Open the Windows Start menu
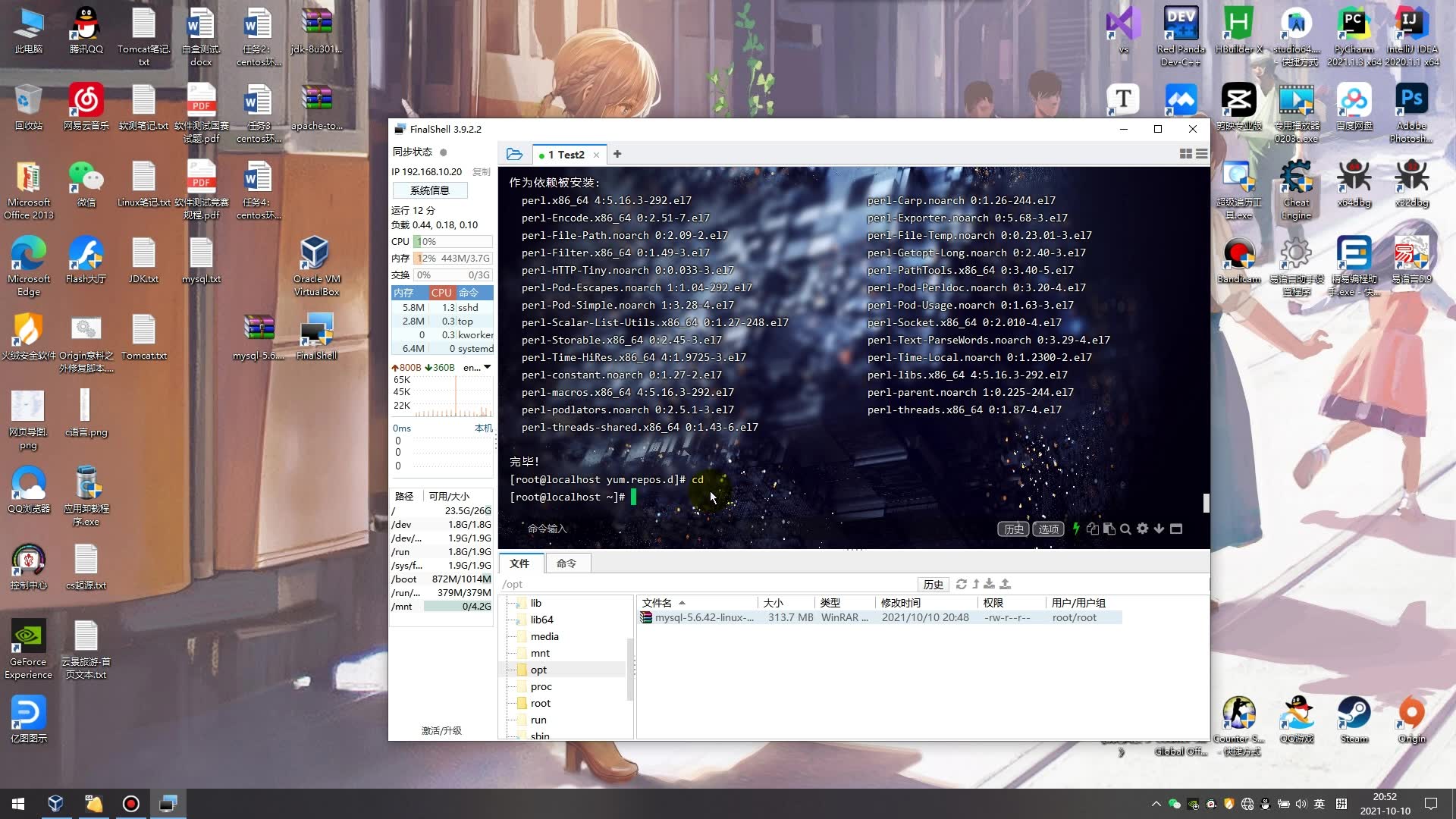Screen dimensions: 1456x819 18,804
